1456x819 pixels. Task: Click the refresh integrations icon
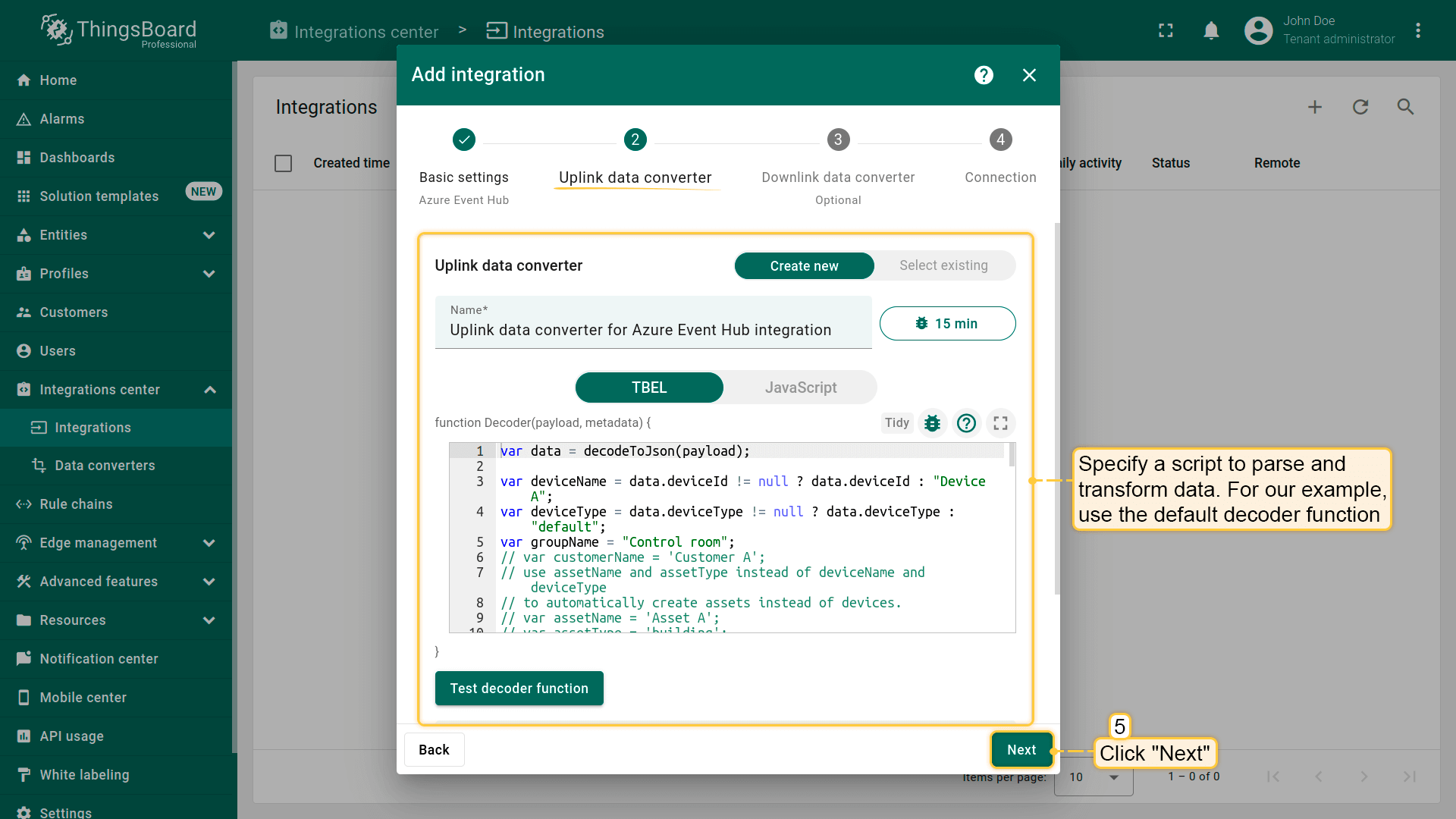tap(1360, 107)
